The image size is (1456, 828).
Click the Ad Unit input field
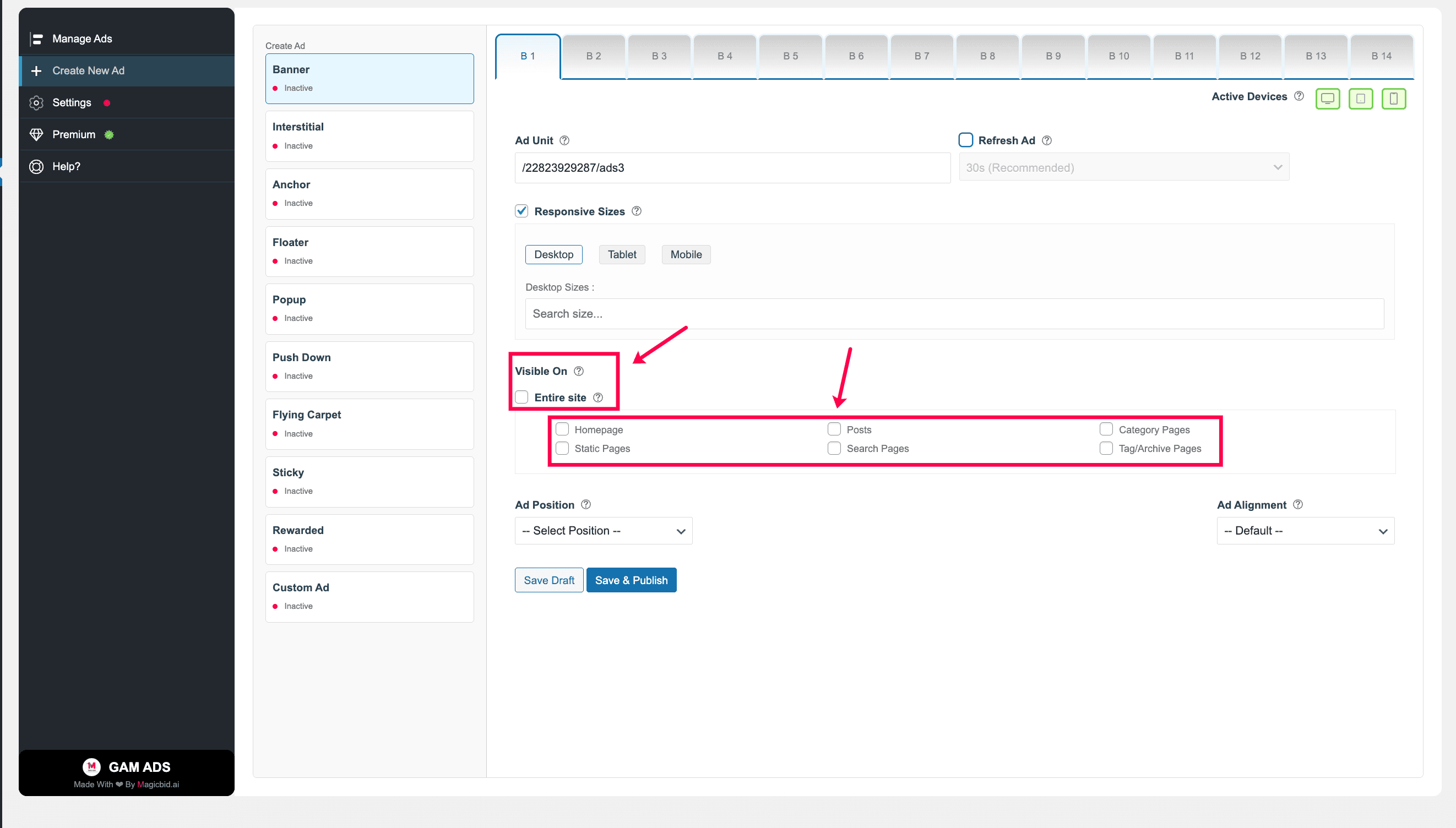coord(732,168)
